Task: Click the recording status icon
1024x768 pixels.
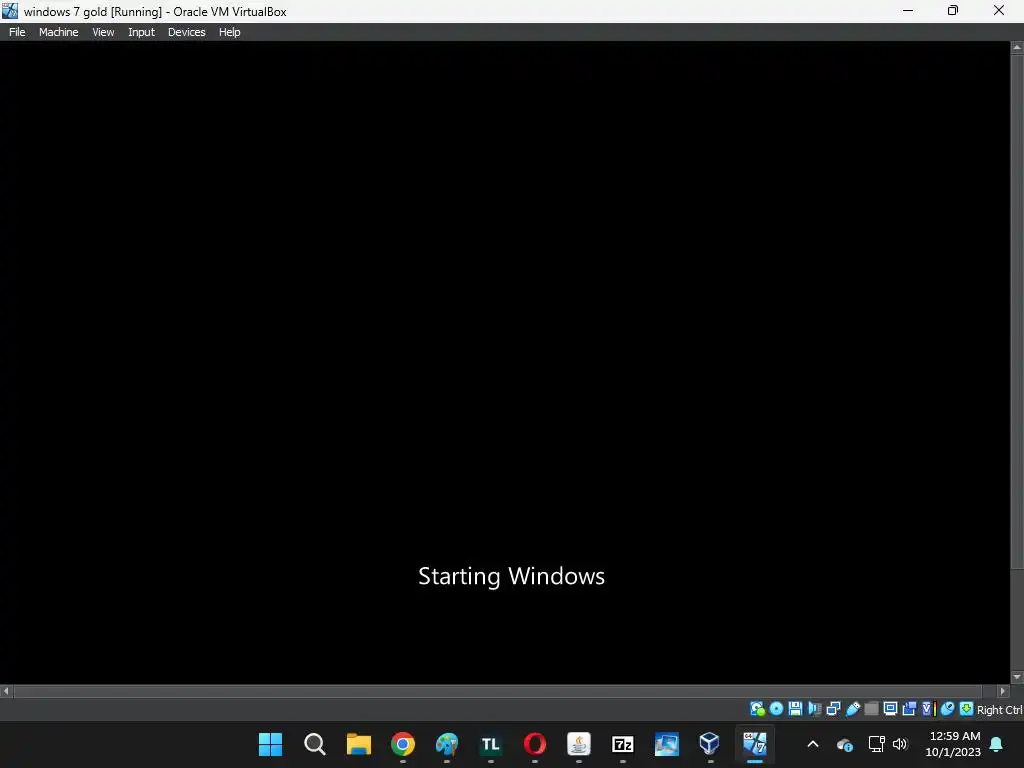Action: (909, 709)
